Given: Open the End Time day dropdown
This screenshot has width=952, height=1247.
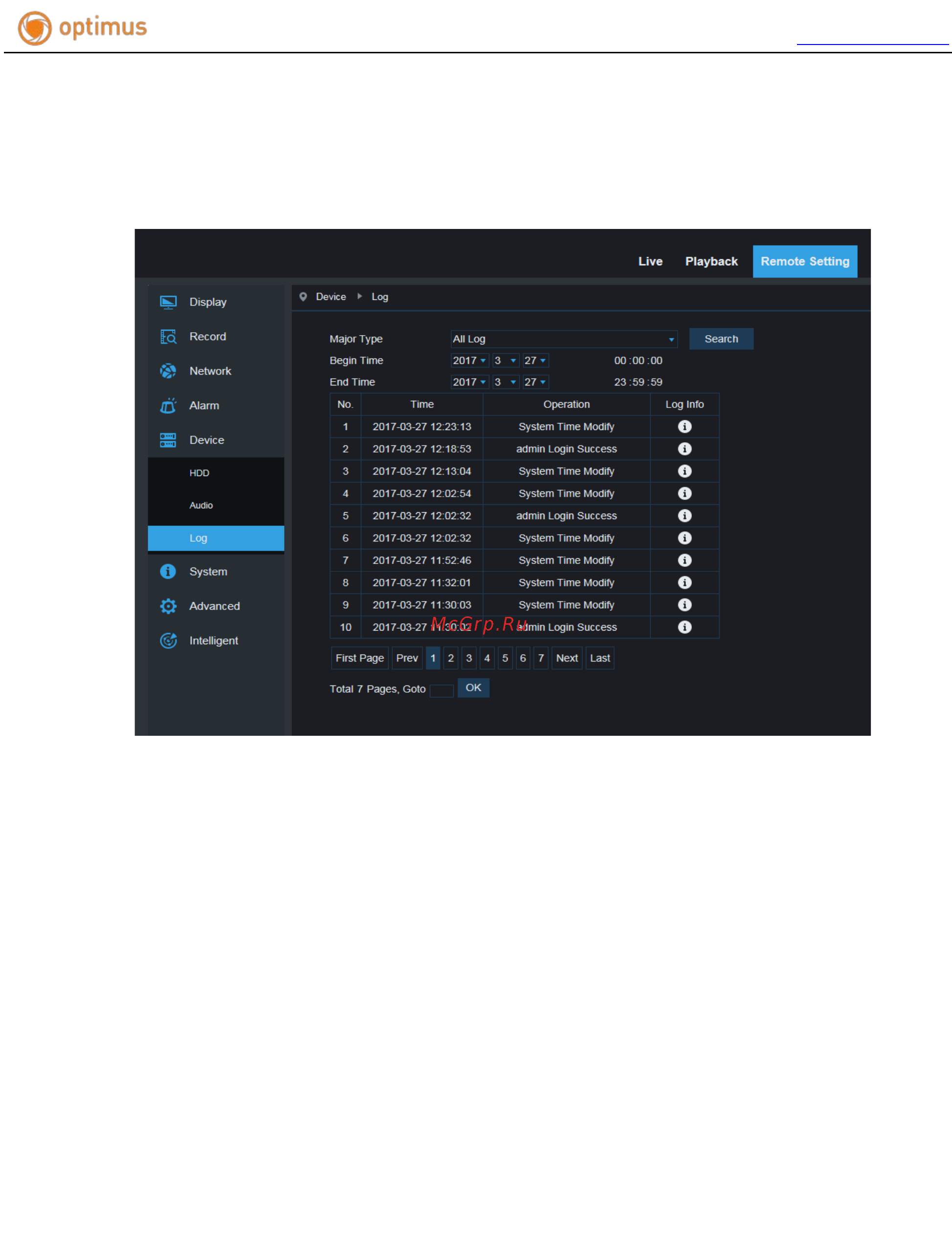Looking at the screenshot, I should (x=535, y=382).
